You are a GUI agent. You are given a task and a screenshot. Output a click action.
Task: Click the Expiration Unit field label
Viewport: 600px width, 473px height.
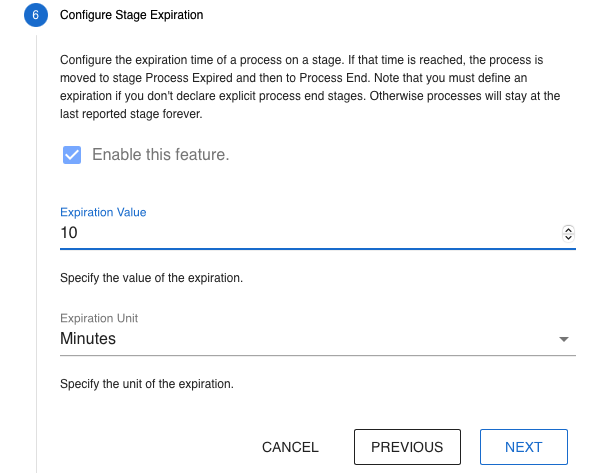pos(99,318)
